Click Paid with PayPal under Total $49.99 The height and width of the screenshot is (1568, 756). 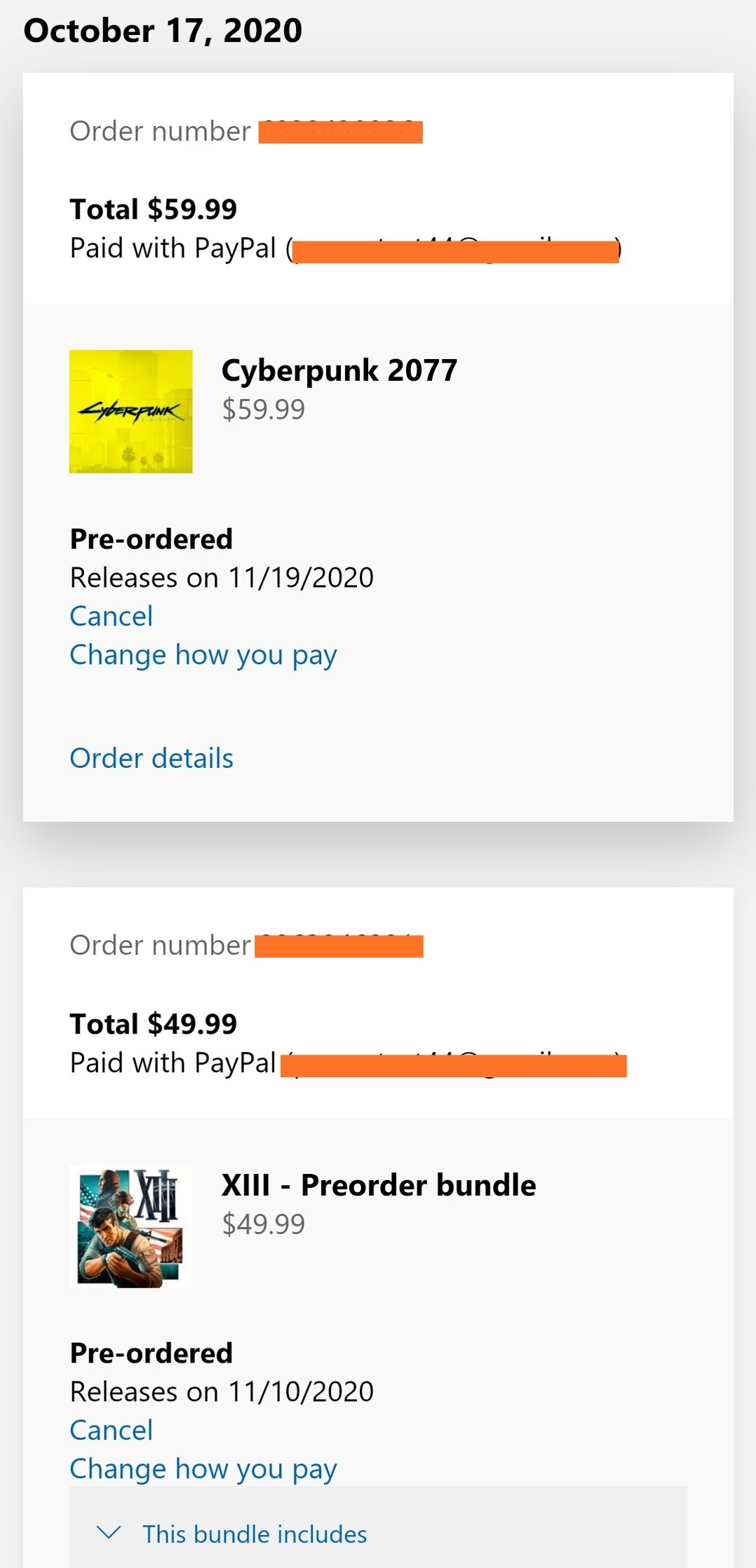tap(173, 1063)
